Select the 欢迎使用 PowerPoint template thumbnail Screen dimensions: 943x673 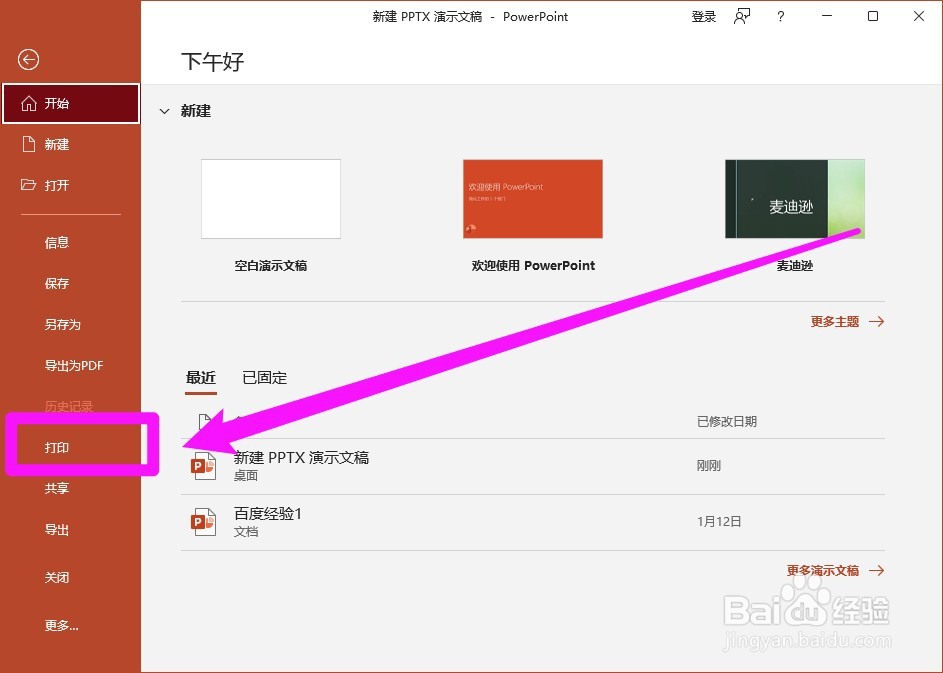pyautogui.click(x=533, y=199)
